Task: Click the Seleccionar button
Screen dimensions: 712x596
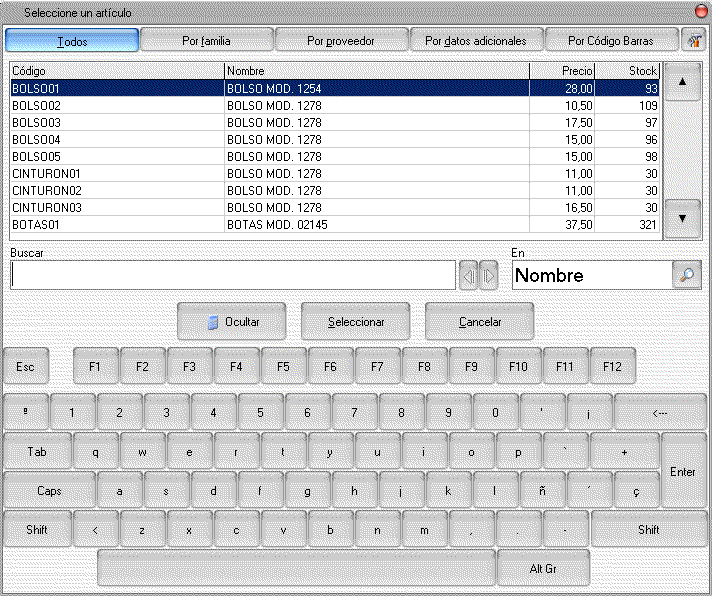Action: 356,322
